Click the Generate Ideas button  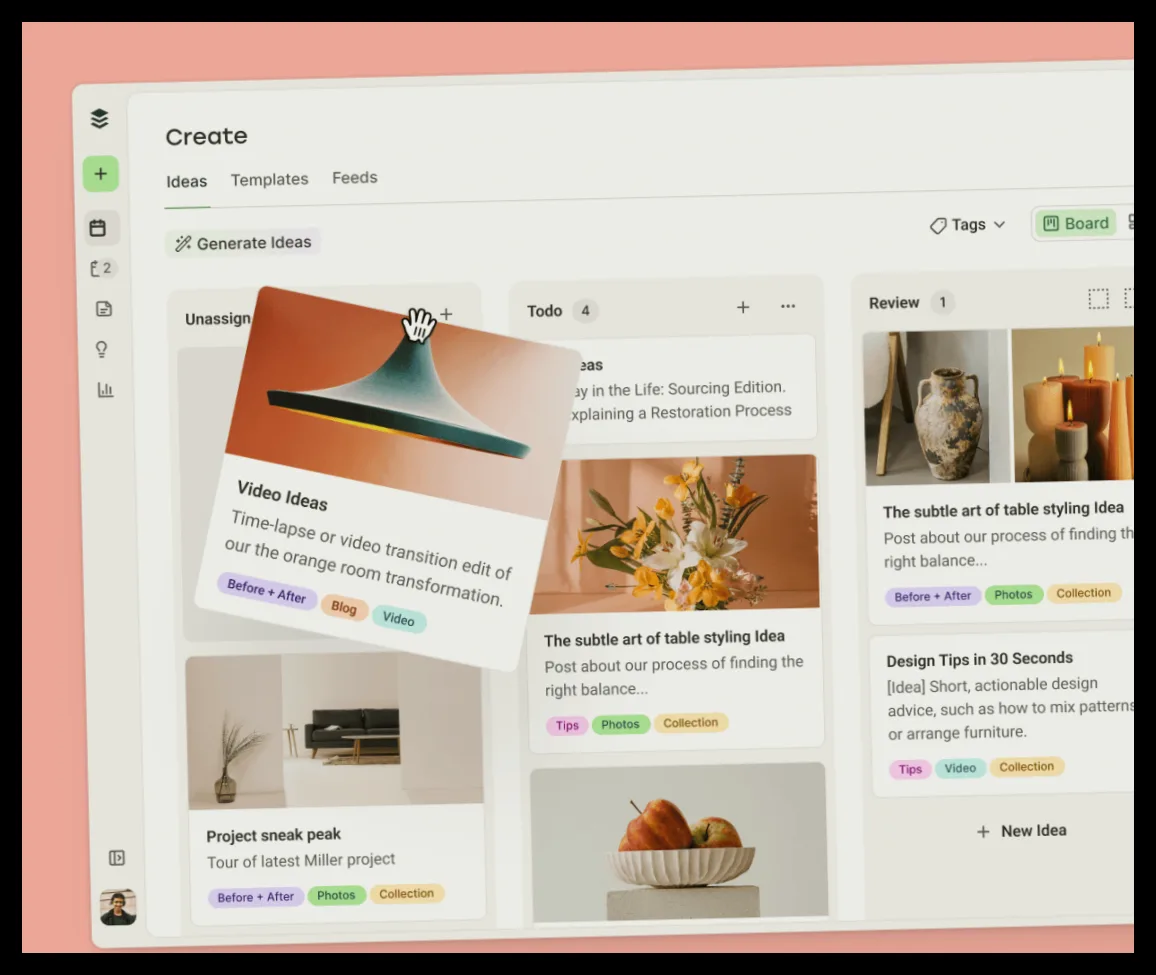(x=243, y=243)
